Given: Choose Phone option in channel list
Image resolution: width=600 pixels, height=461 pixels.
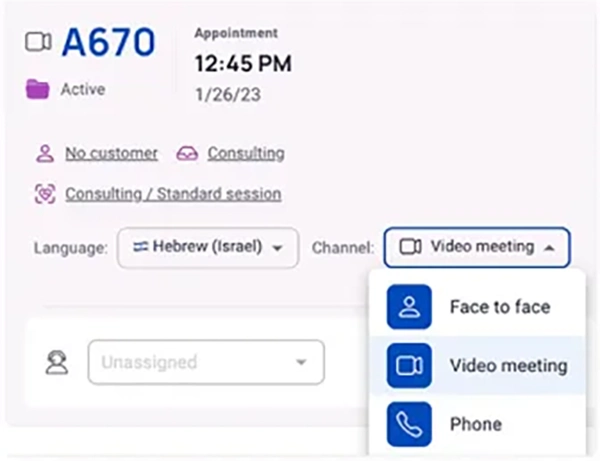Looking at the screenshot, I should pyautogui.click(x=477, y=424).
